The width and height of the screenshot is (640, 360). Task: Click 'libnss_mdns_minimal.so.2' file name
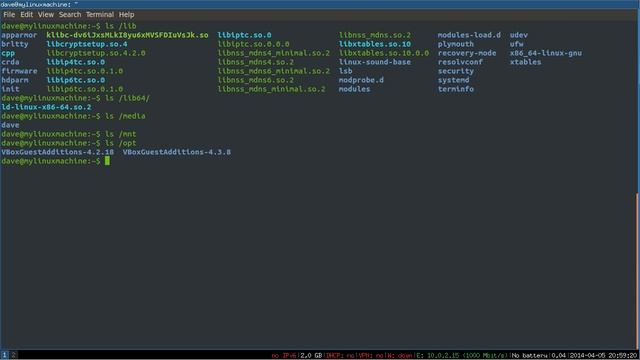click(x=271, y=89)
